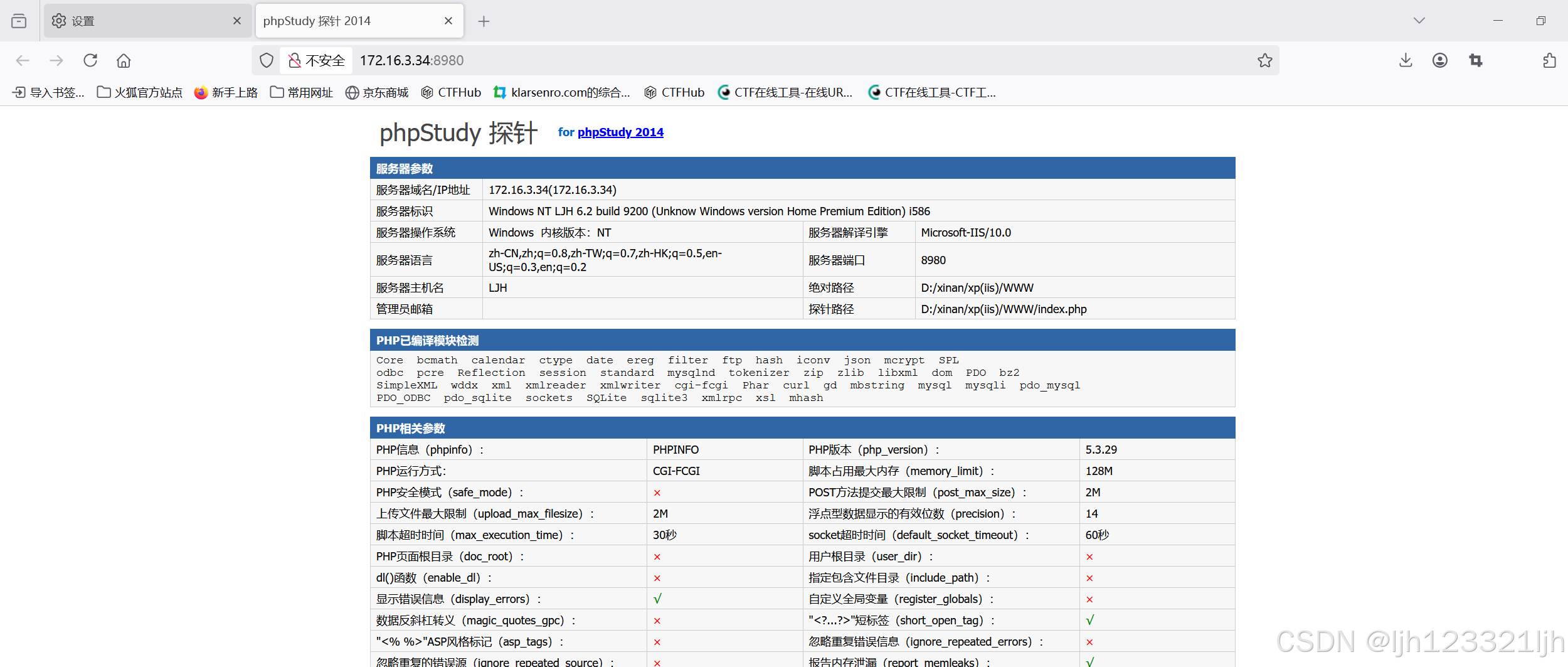Viewport: 1568px width, 667px height.
Task: Click the PHP version value 5.3.29
Action: (1101, 450)
